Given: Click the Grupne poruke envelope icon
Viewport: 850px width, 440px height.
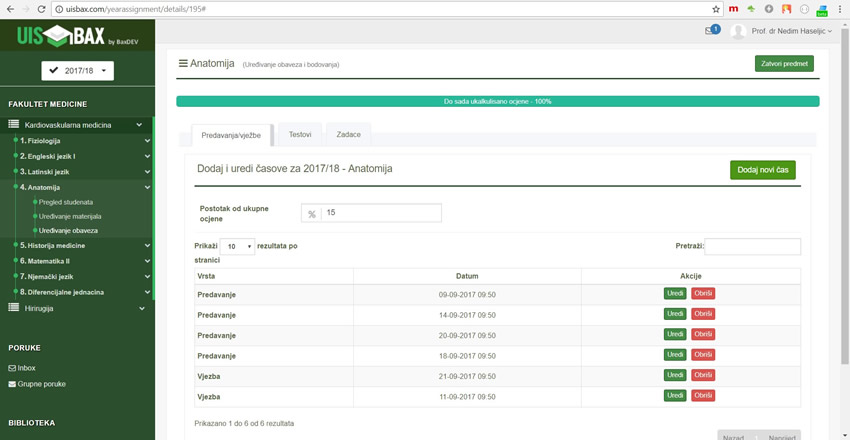Looking at the screenshot, I should (x=12, y=384).
